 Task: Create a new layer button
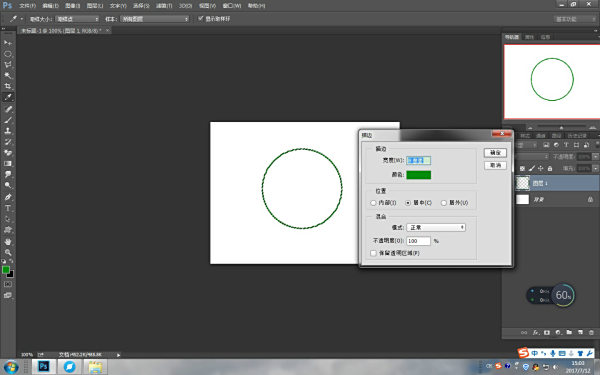point(580,333)
